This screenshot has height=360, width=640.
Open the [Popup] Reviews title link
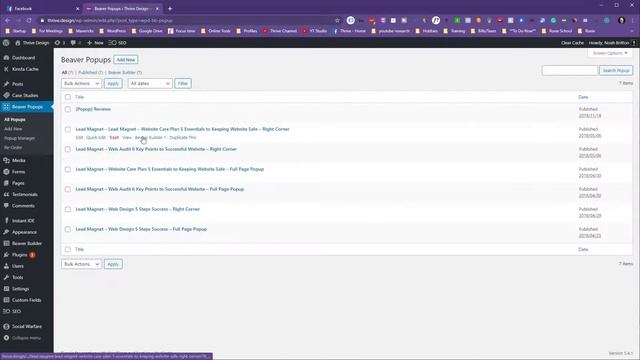click(x=93, y=109)
